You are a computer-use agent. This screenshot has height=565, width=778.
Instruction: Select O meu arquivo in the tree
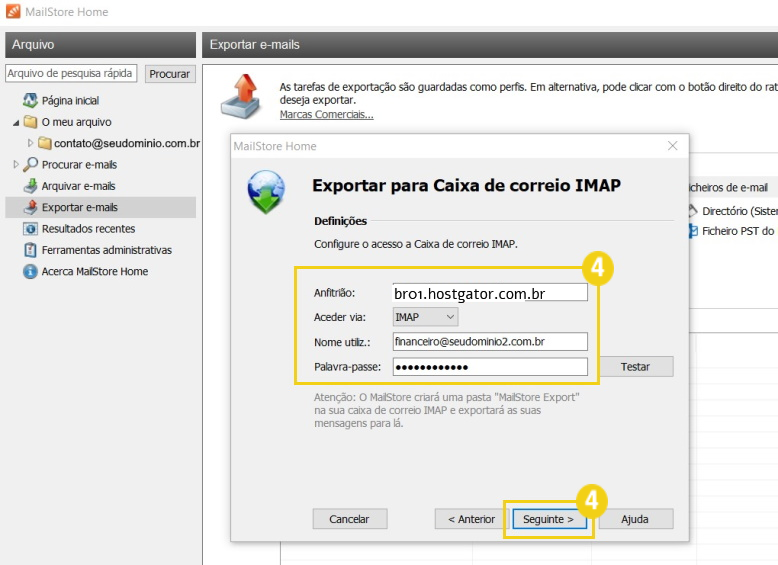pyautogui.click(x=76, y=122)
